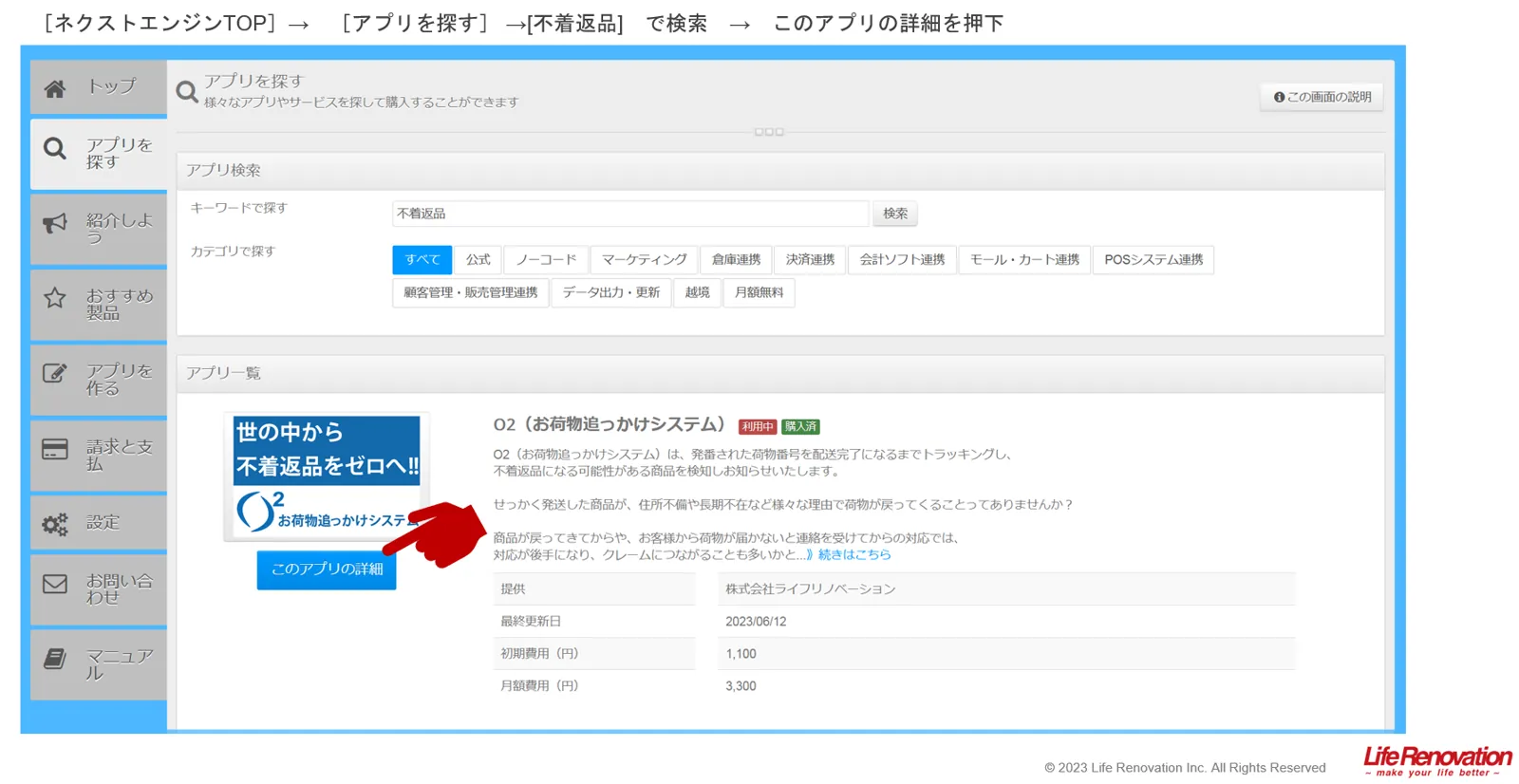Select the 顧客管理・販売管理連携 category filter
The height and width of the screenshot is (784, 1519).
coord(471,292)
